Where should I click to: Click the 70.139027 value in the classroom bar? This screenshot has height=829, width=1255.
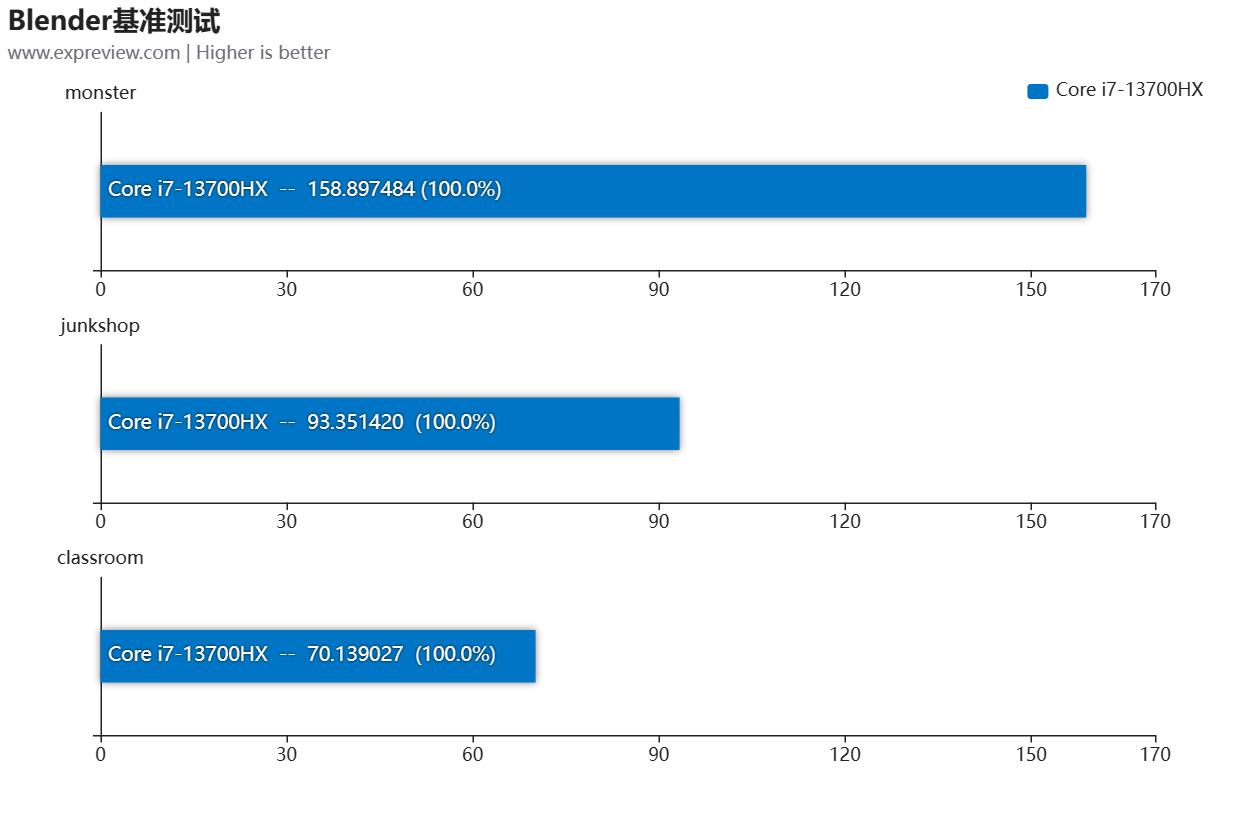pyautogui.click(x=355, y=654)
